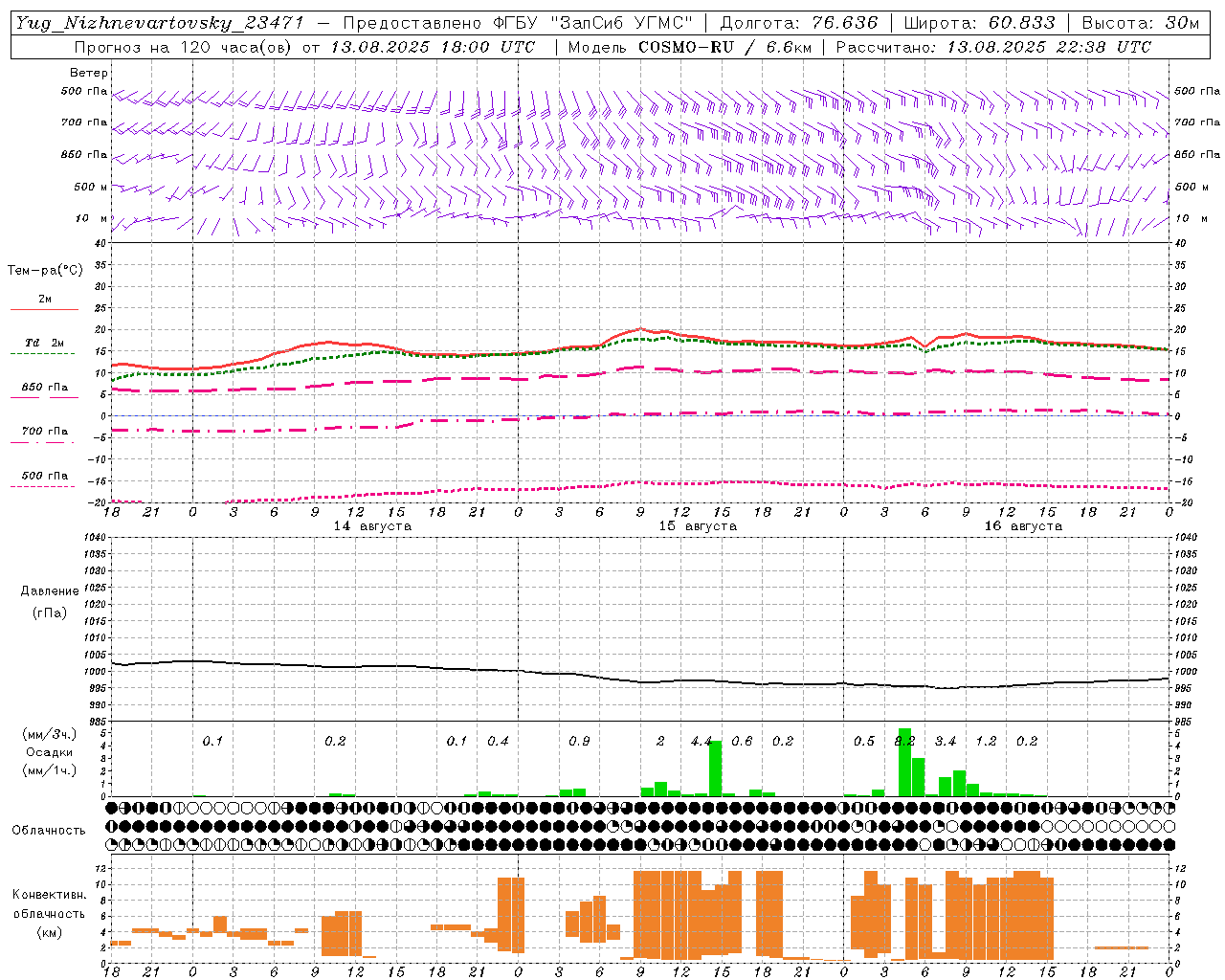
Task: Click the 850 гПа temperature legend entry
Action: [45, 388]
